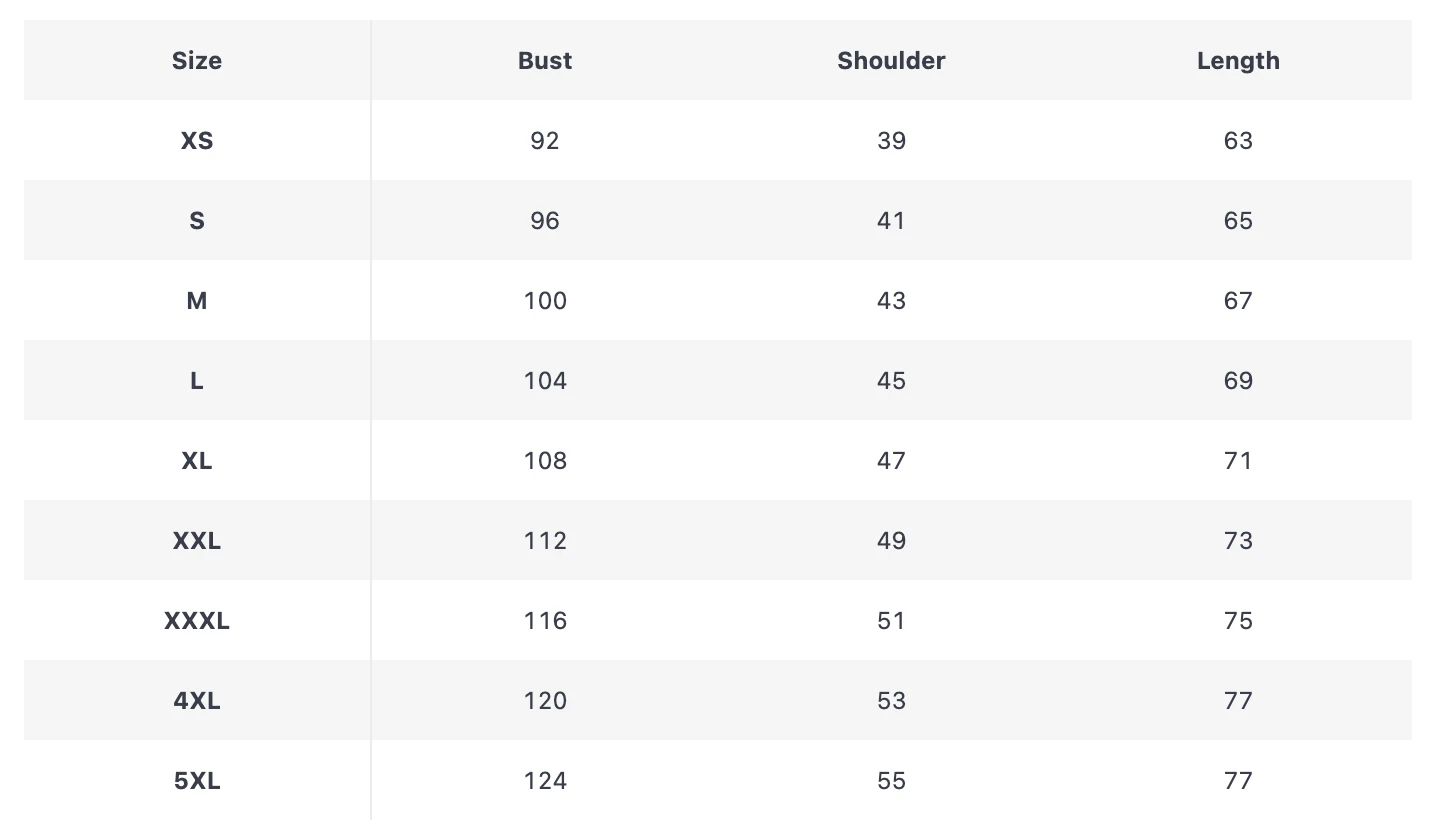Click the length value 77 in 5XL row

click(x=1238, y=781)
